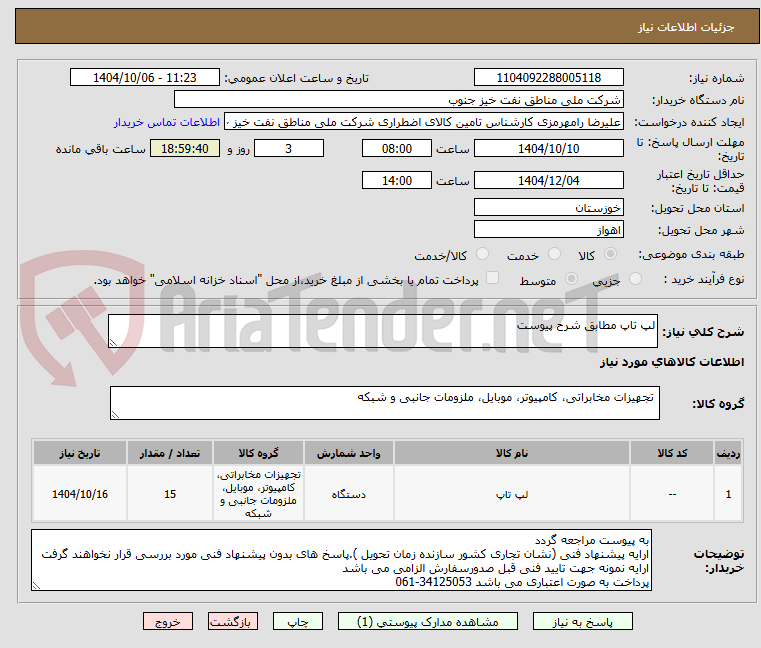
Task: Click the توضیحات خریدار notes box
Action: click(341, 560)
